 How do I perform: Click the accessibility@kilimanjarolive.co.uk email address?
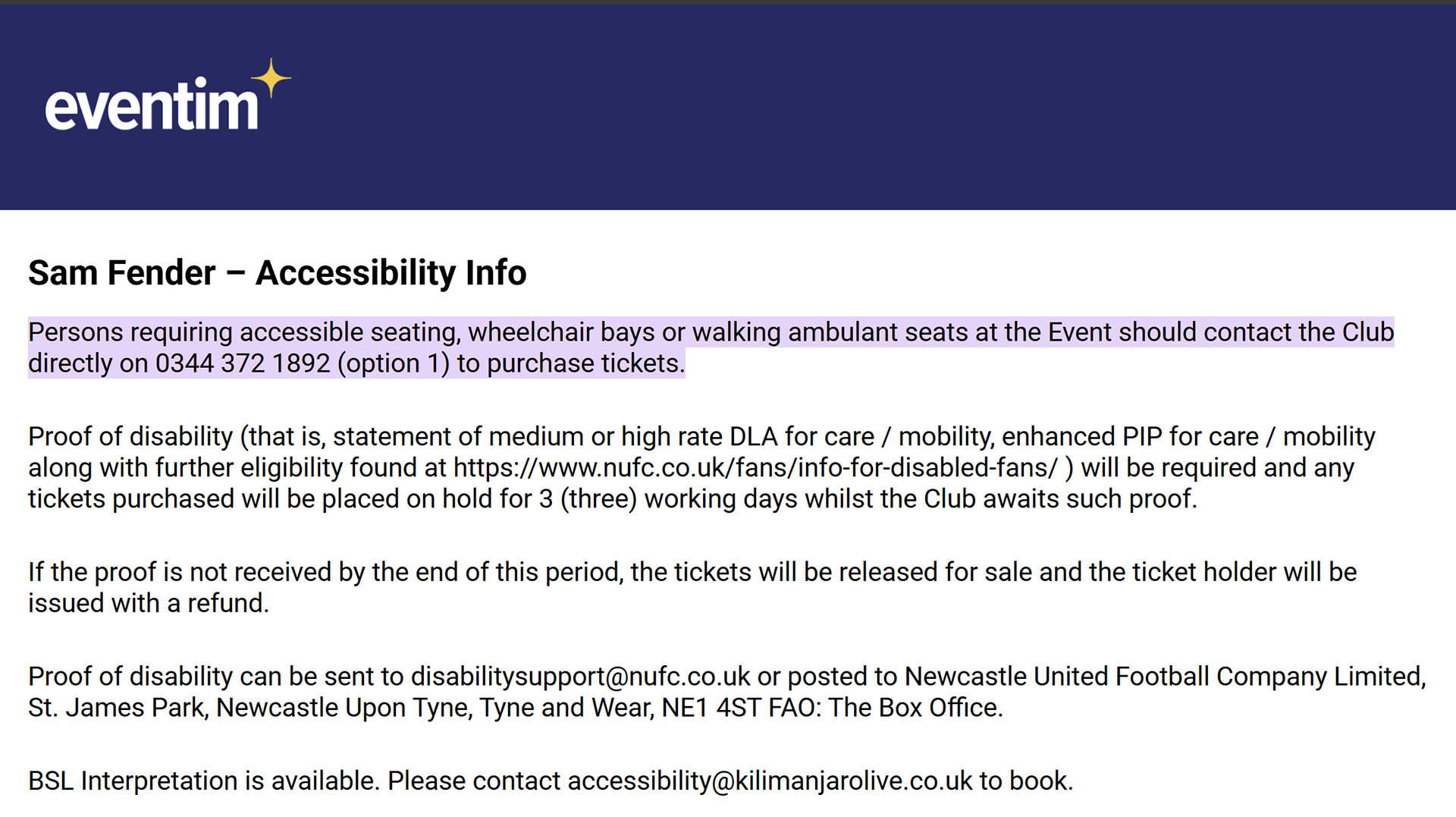coord(770,781)
